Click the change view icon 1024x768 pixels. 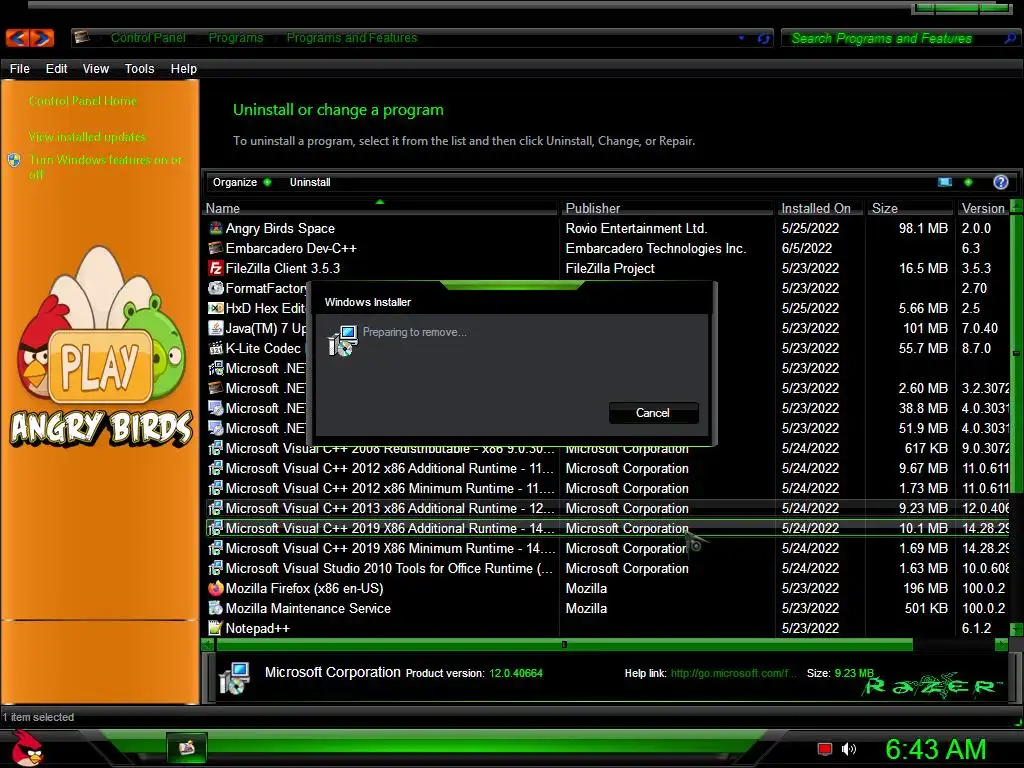click(x=944, y=182)
